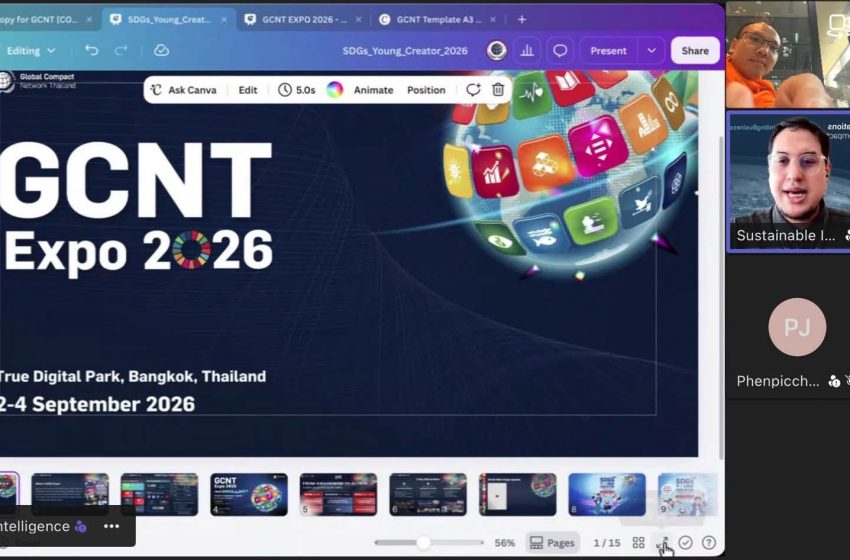Switch to the SDGs_Young_Creat tab
This screenshot has width=850, height=560.
168,20
